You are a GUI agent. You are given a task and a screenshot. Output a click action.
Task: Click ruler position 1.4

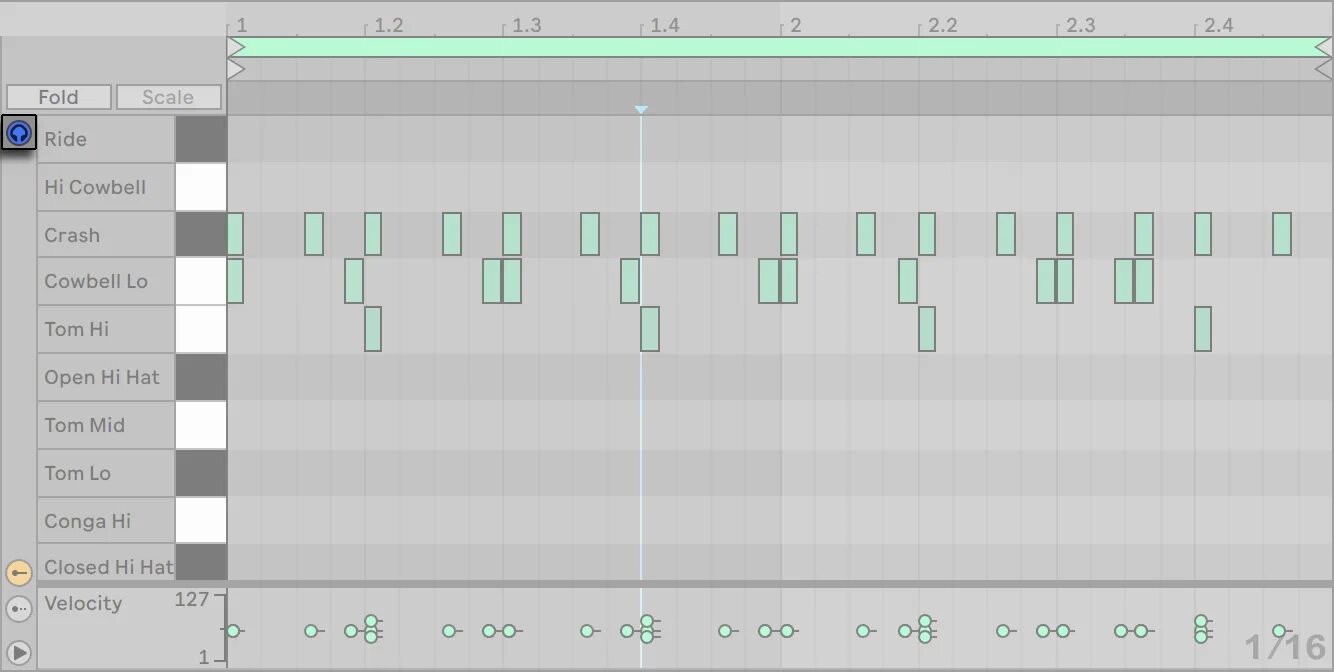coord(664,25)
